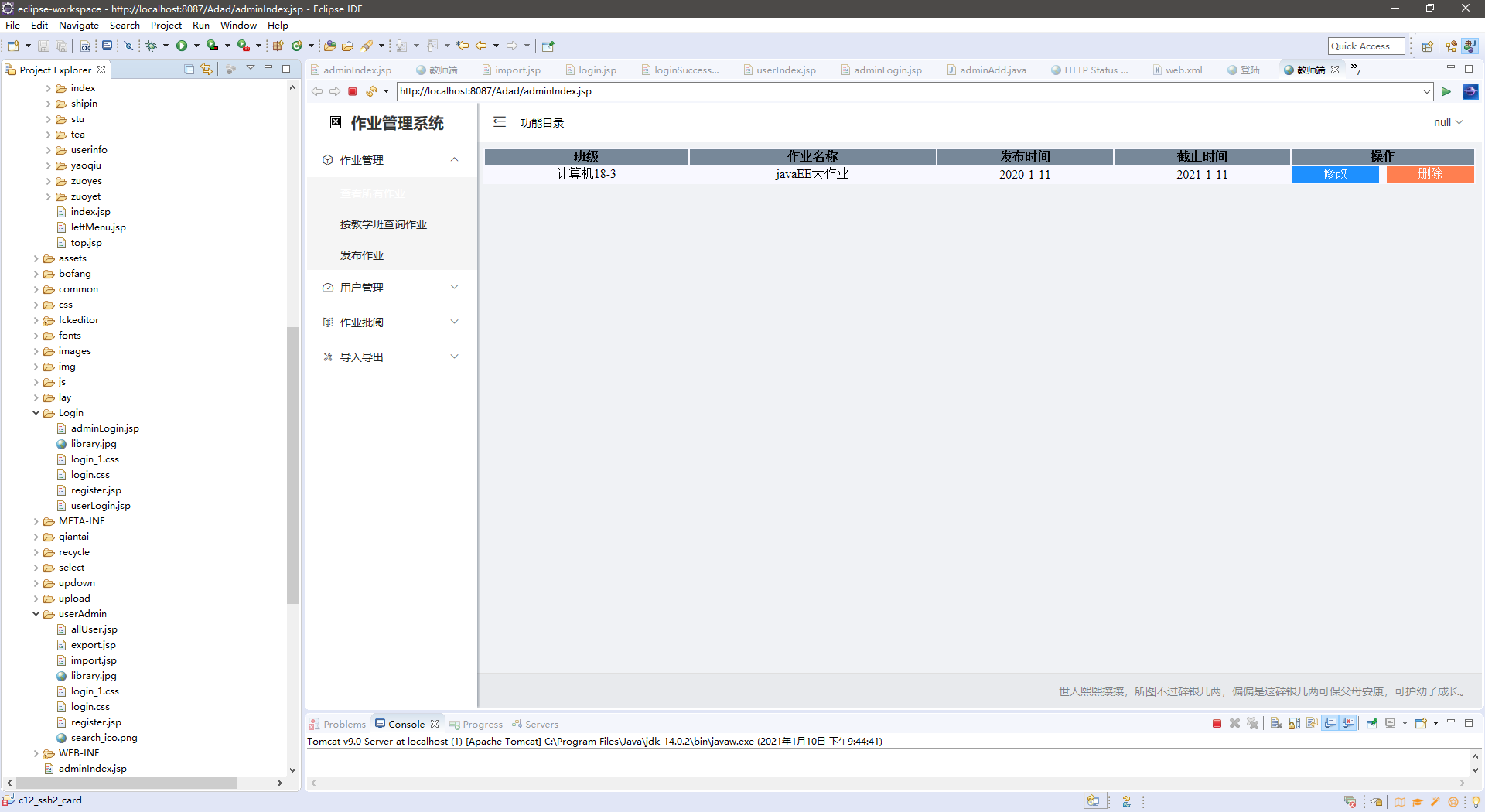
Task: Toggle Show Console on standard output
Action: click(1330, 724)
